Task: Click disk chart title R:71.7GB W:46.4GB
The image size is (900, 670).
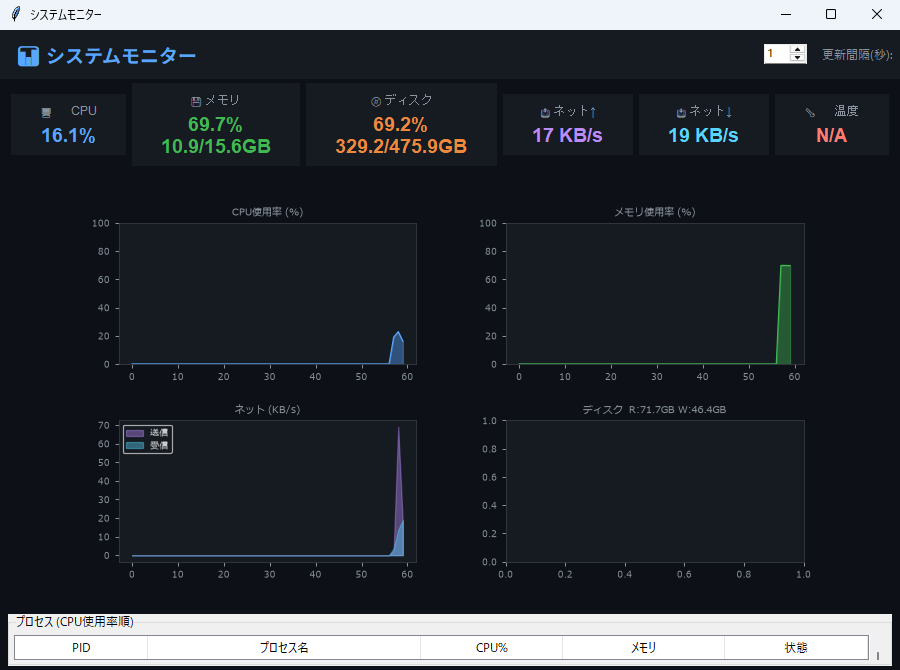Action: pos(654,409)
